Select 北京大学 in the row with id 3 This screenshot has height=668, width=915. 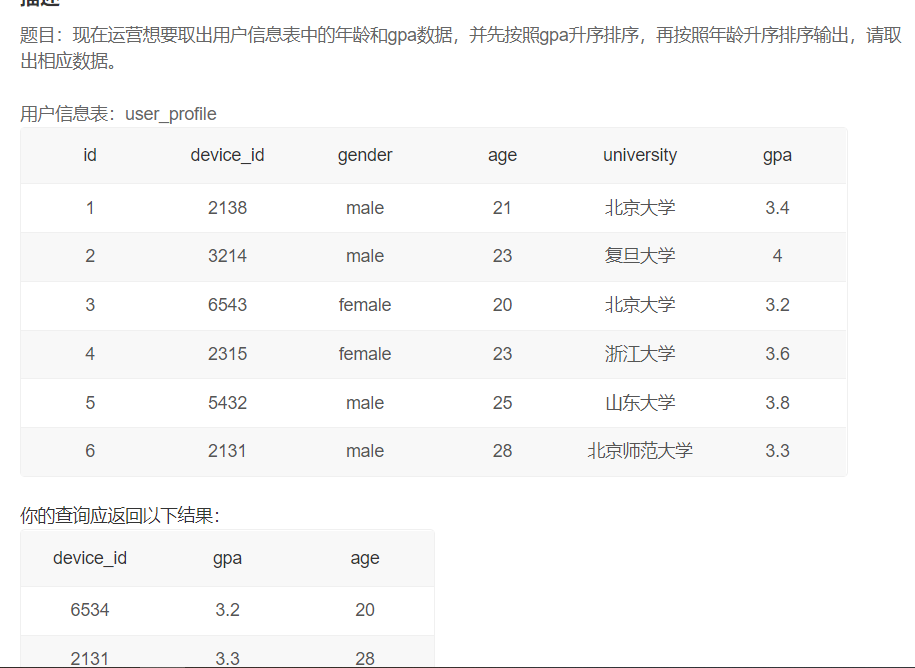click(640, 305)
